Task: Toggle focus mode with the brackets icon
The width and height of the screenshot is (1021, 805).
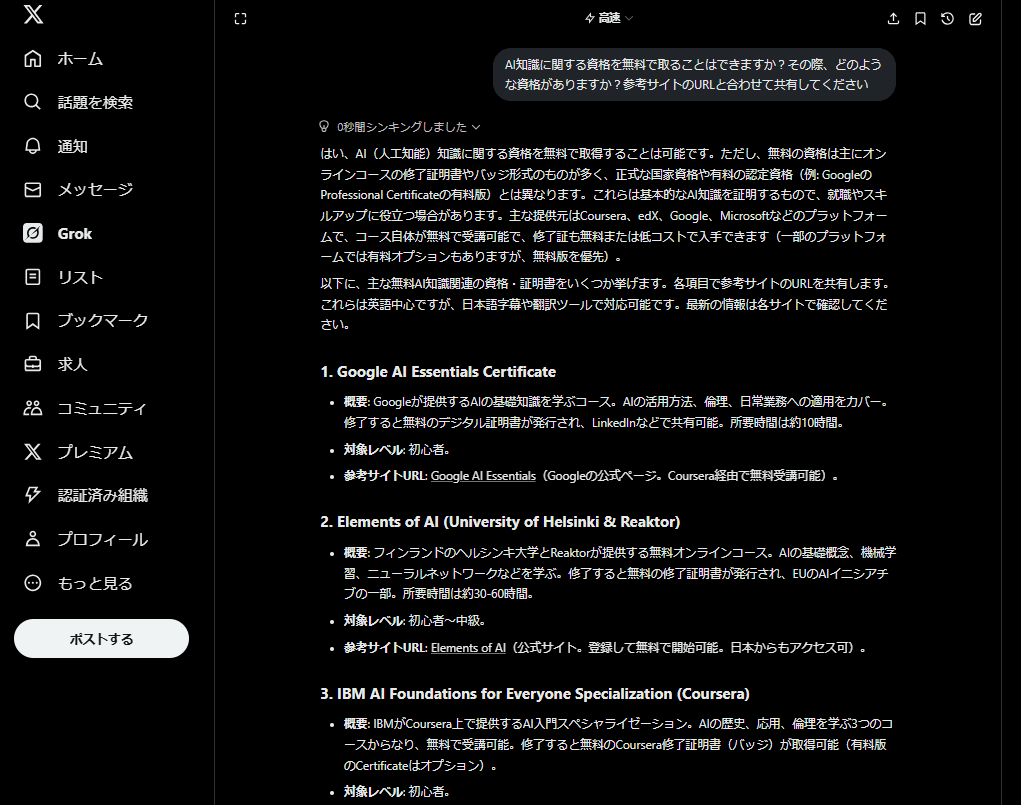Action: (x=240, y=18)
